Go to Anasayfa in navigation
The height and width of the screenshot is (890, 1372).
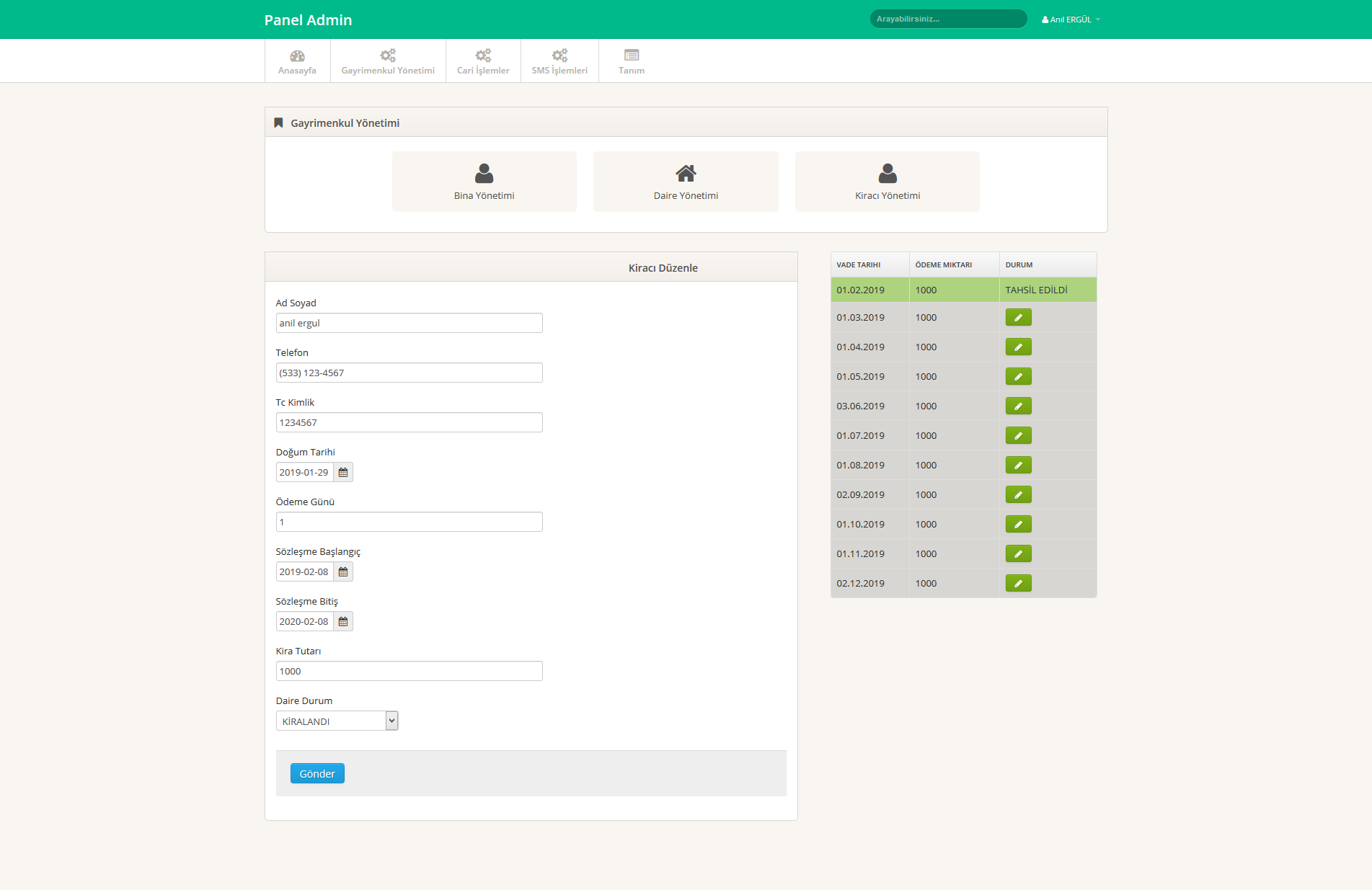pos(297,61)
